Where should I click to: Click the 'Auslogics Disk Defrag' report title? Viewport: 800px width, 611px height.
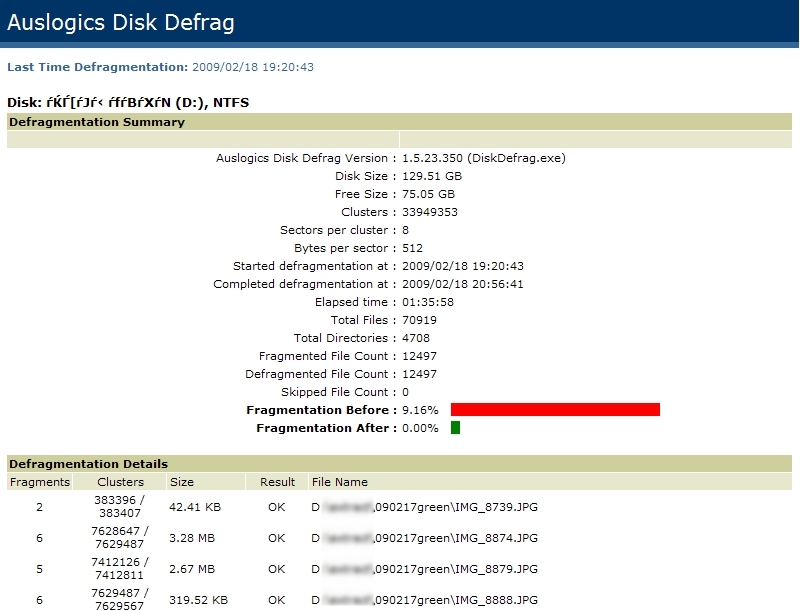(121, 22)
